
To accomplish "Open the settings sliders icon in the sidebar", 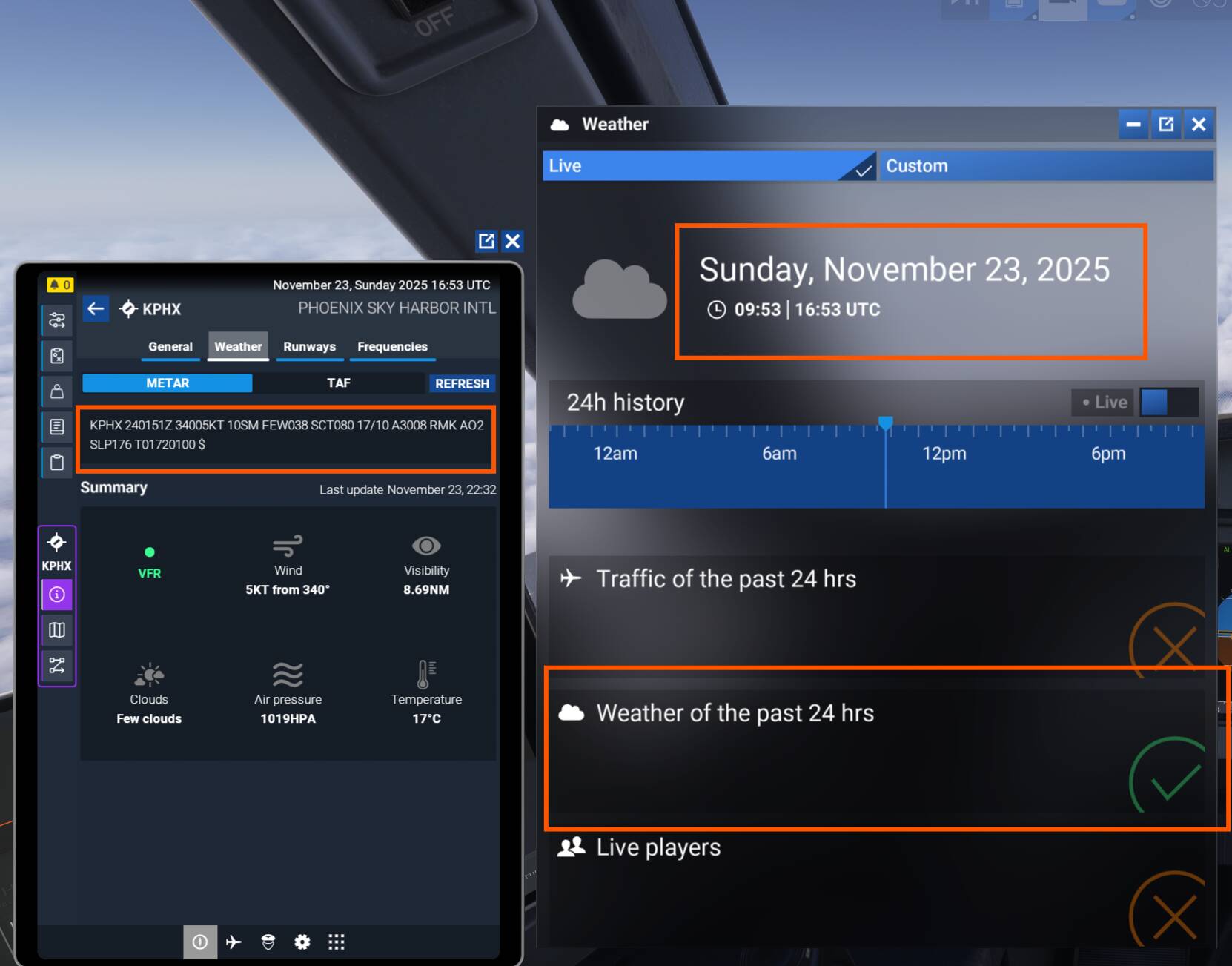I will tap(57, 320).
